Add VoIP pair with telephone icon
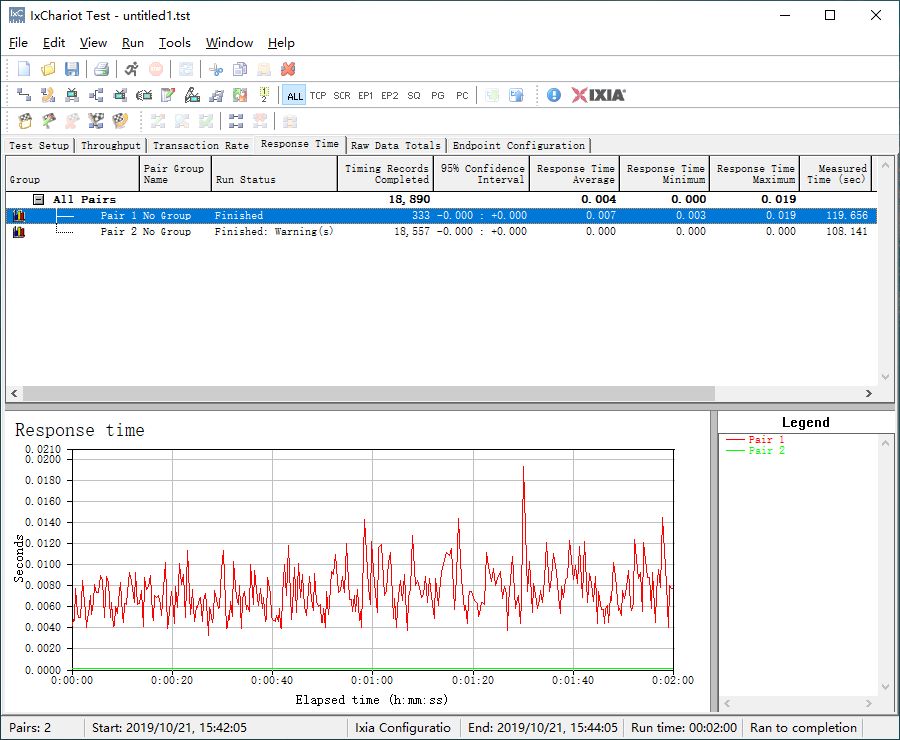 click(48, 95)
